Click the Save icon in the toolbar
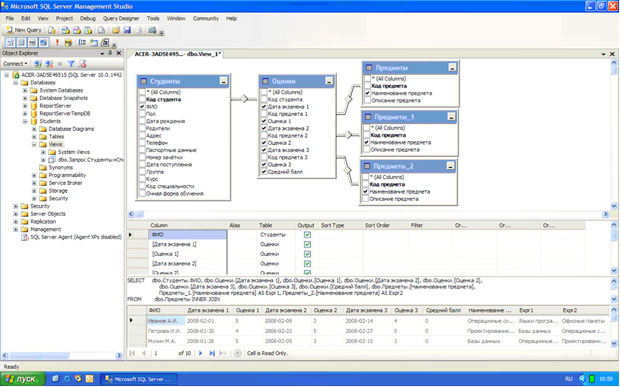The width and height of the screenshot is (620, 387). [x=127, y=30]
